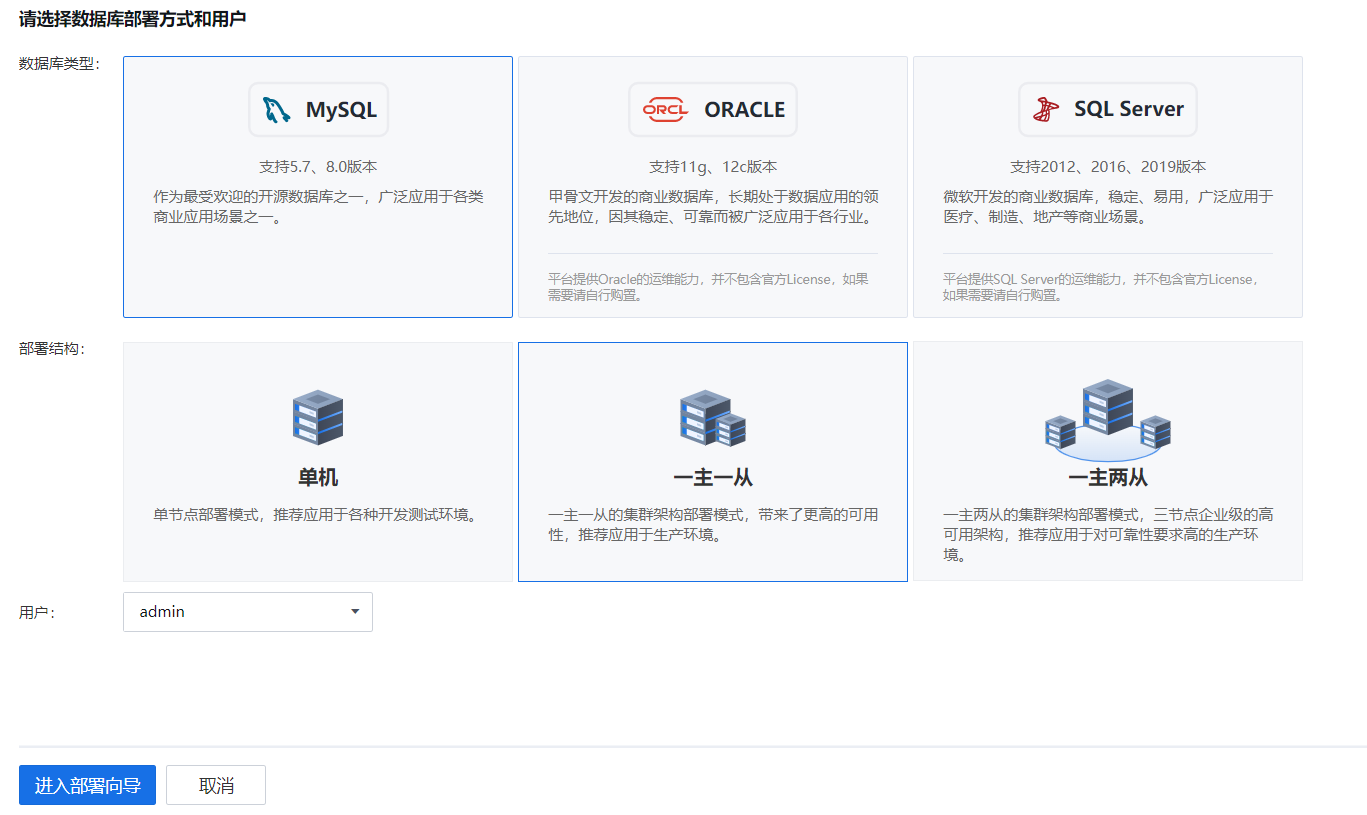
Task: Click the SQL Server red logo icon
Action: pos(1046,110)
